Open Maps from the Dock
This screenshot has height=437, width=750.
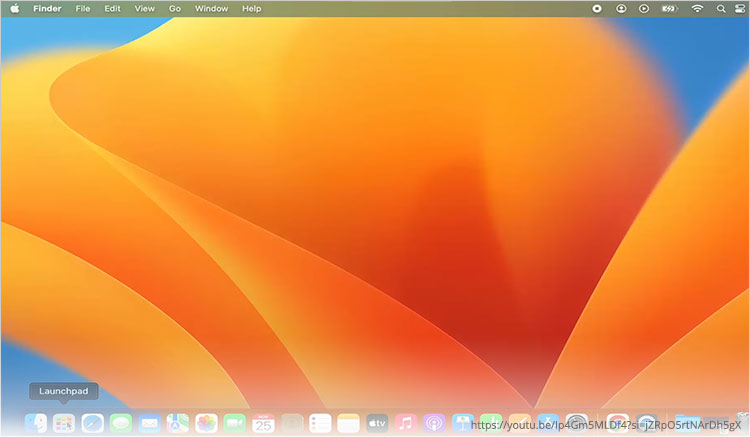coord(177,423)
